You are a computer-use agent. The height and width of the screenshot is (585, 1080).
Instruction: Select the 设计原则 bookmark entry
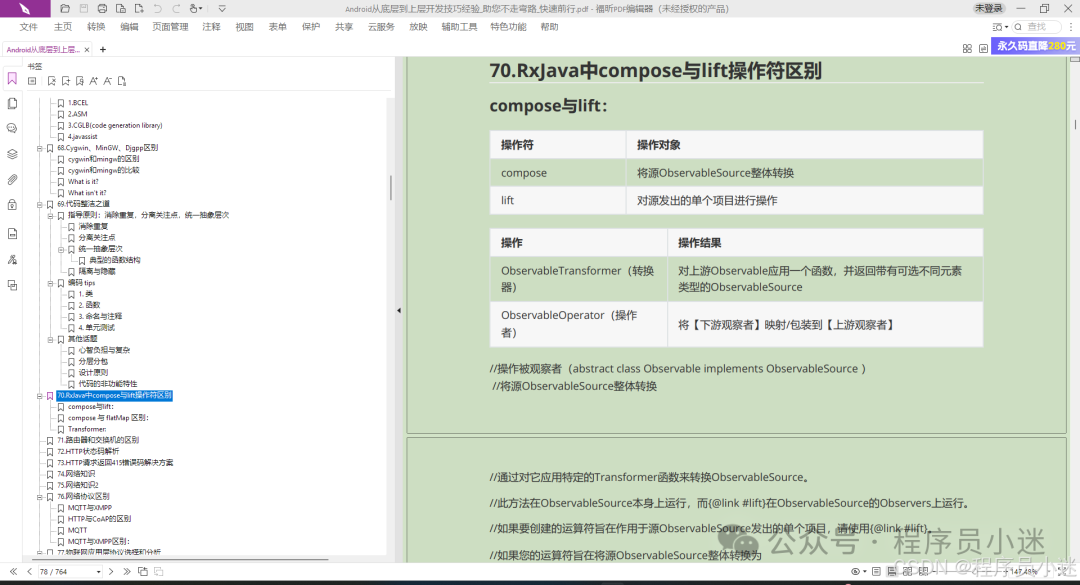click(x=93, y=372)
